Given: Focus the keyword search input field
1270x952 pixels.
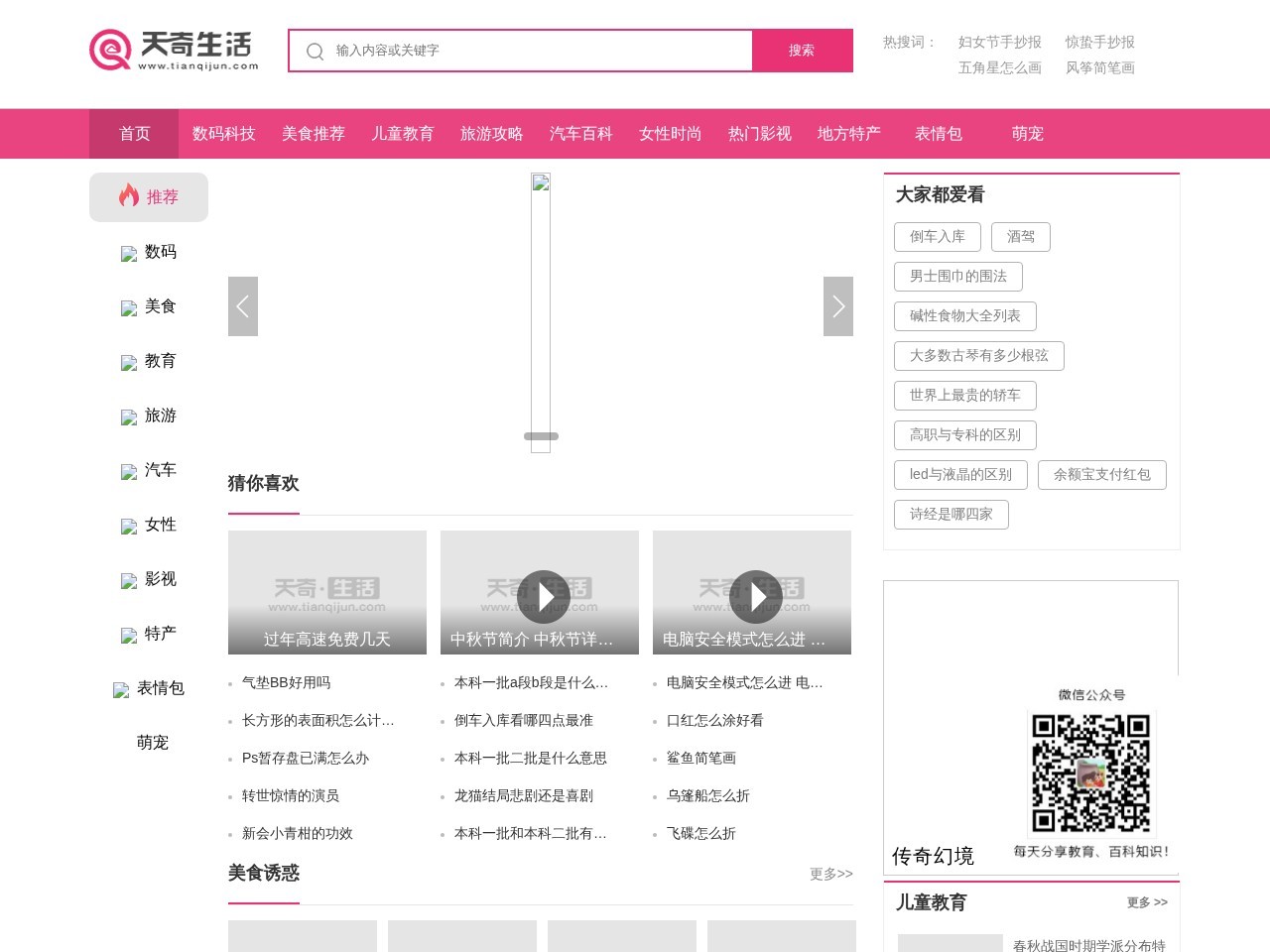Looking at the screenshot, I should (536, 51).
